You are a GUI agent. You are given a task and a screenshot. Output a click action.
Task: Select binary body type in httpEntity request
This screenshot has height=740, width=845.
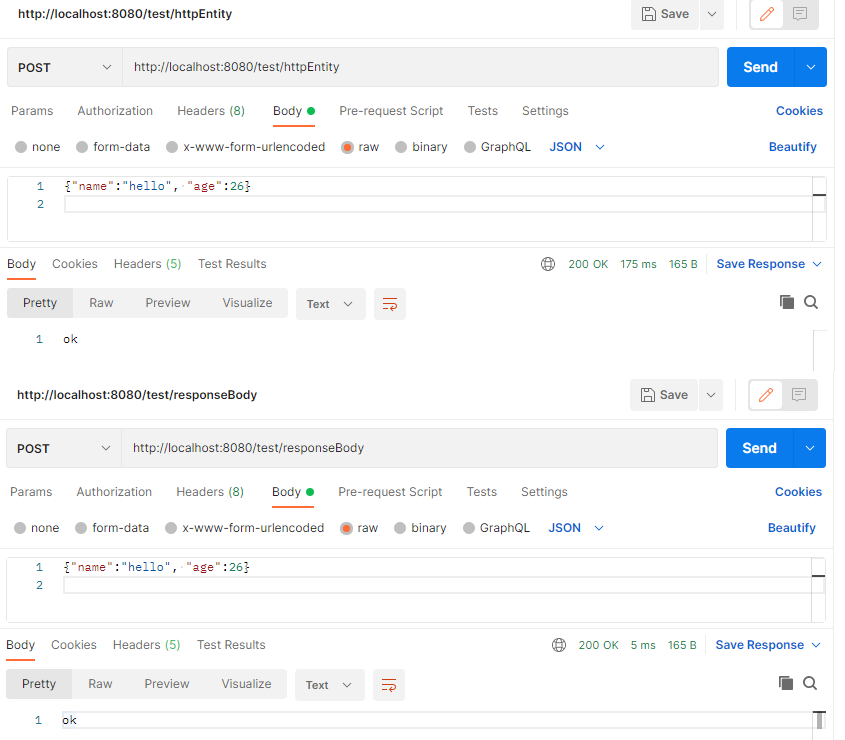[401, 147]
